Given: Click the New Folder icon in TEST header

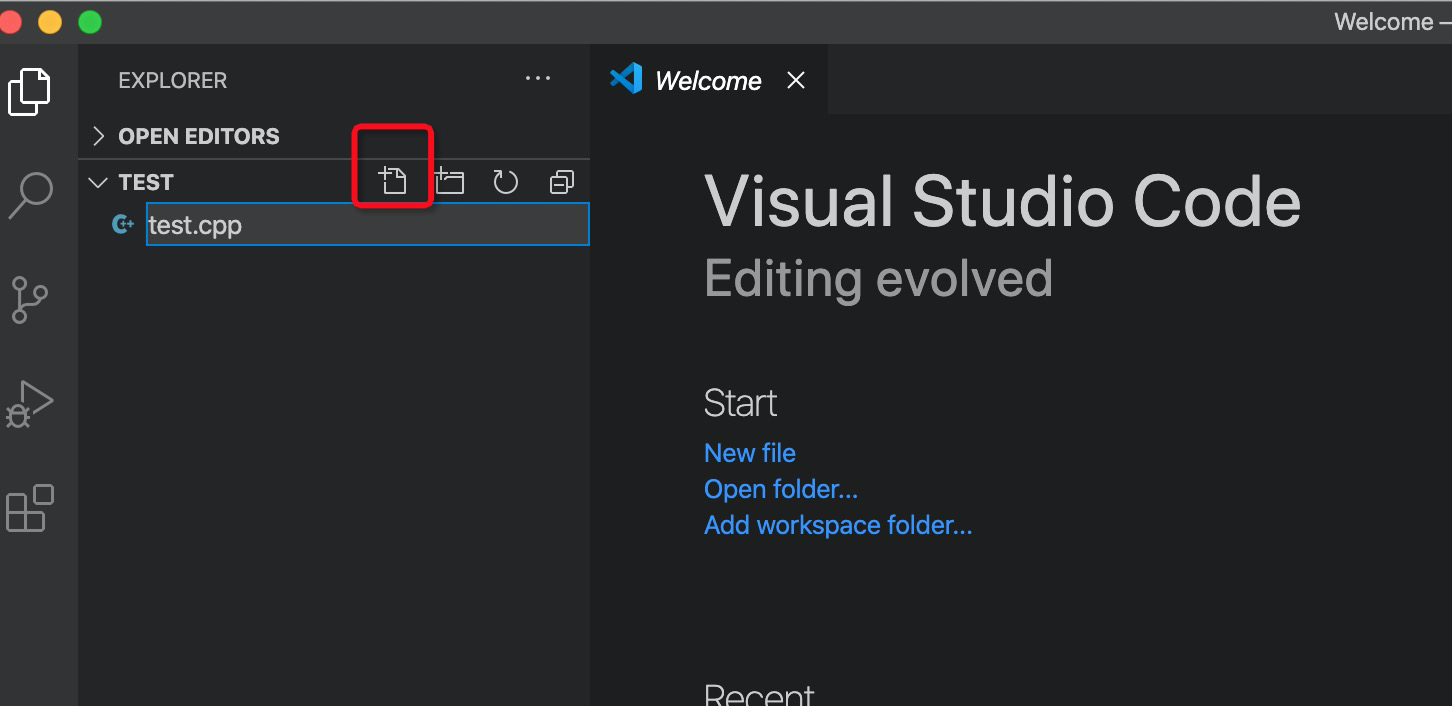Looking at the screenshot, I should click(449, 181).
